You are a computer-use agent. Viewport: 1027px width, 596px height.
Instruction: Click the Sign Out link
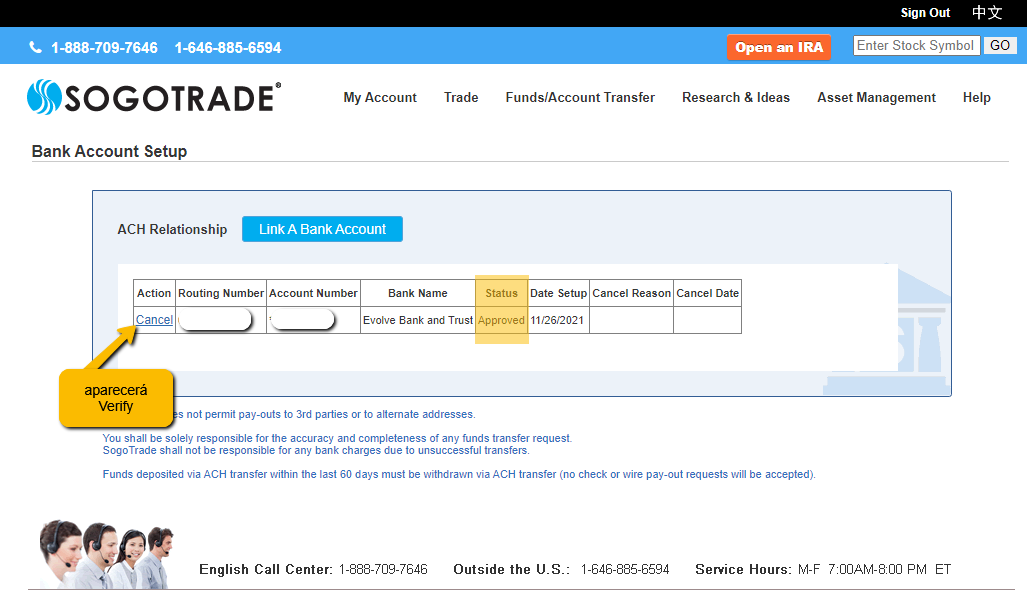[x=925, y=13]
